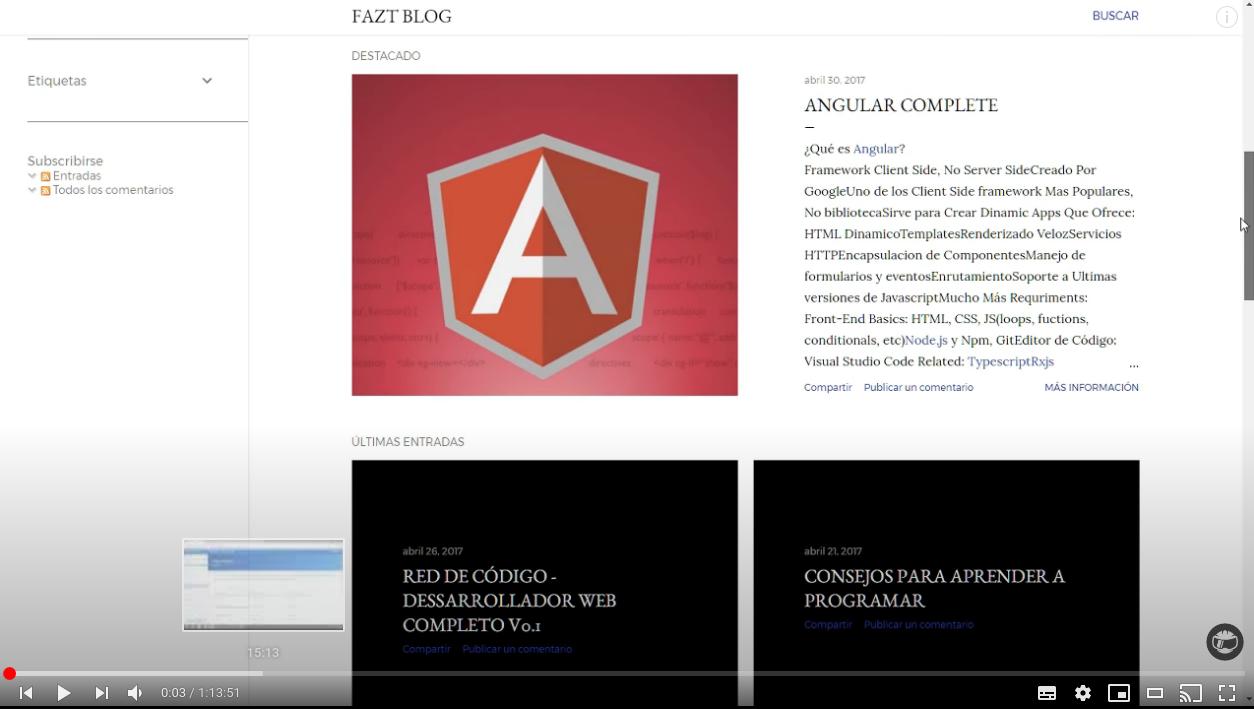The image size is (1254, 709).
Task: Click Publicar un comentario under Consejos post
Action: click(x=918, y=624)
